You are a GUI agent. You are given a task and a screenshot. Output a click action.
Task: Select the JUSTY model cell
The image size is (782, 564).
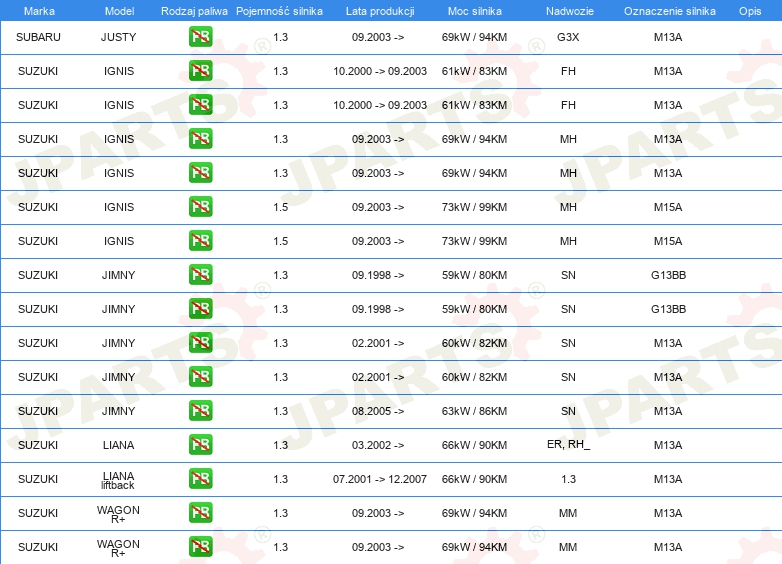118,37
